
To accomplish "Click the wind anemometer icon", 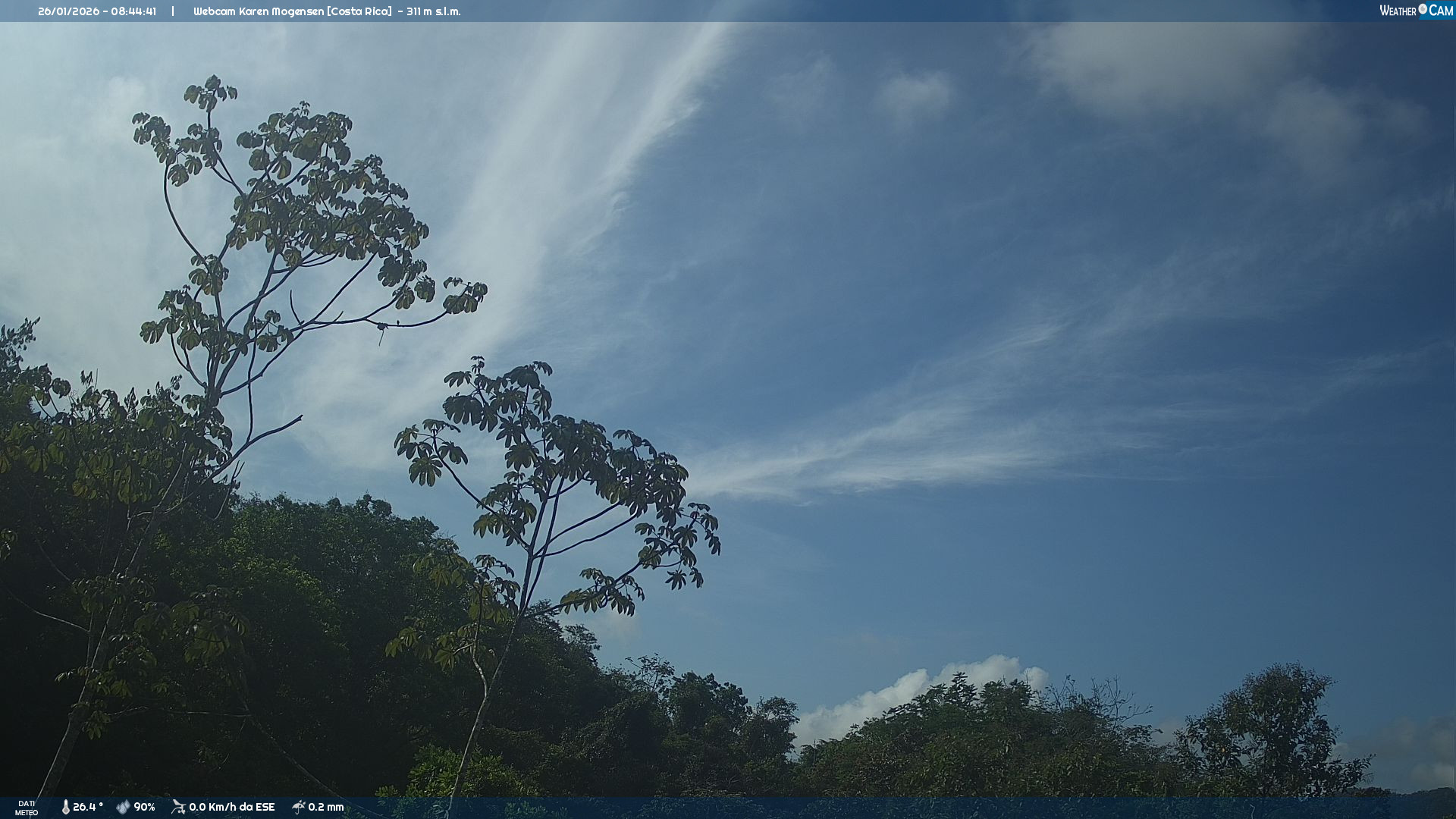I will (x=178, y=807).
